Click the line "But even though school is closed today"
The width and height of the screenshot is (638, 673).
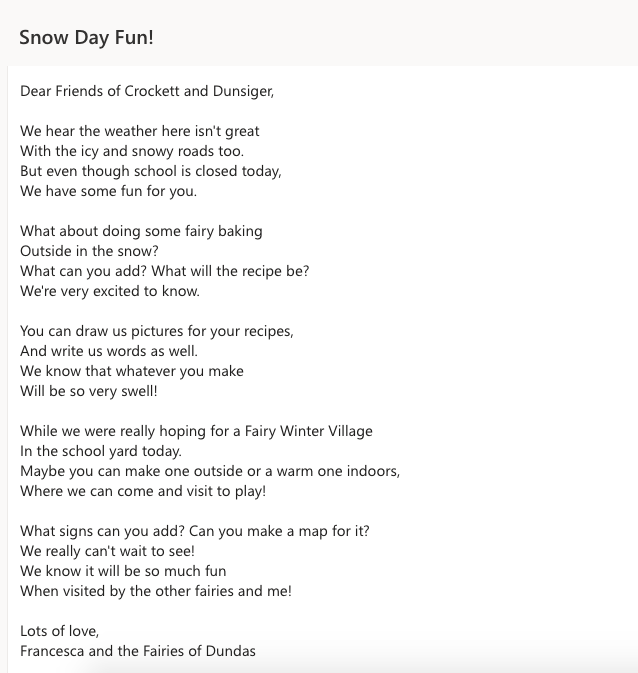point(150,171)
